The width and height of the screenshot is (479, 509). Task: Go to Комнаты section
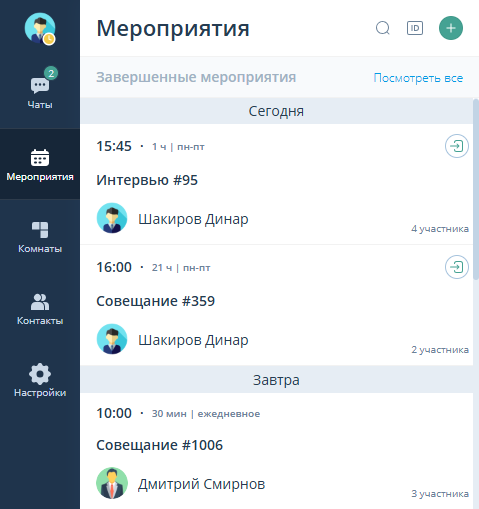tap(40, 237)
